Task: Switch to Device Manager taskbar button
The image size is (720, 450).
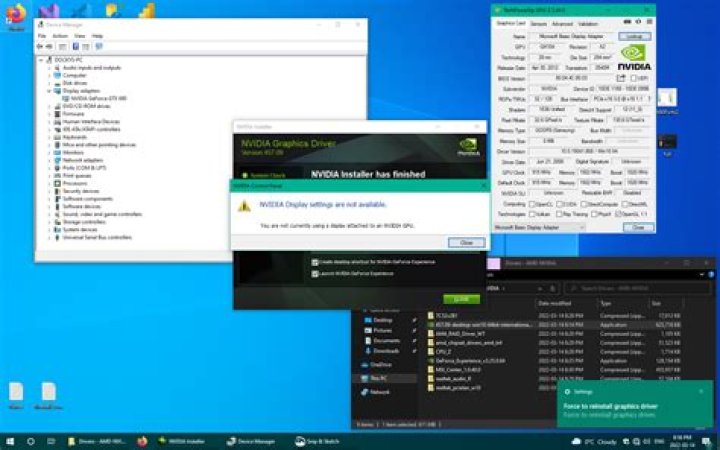Action: pos(251,441)
